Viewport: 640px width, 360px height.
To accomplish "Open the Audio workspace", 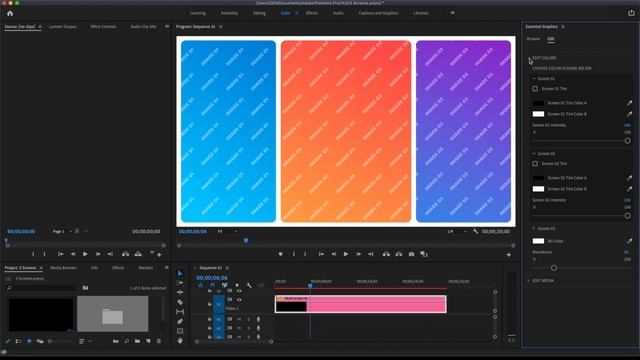I will [338, 13].
